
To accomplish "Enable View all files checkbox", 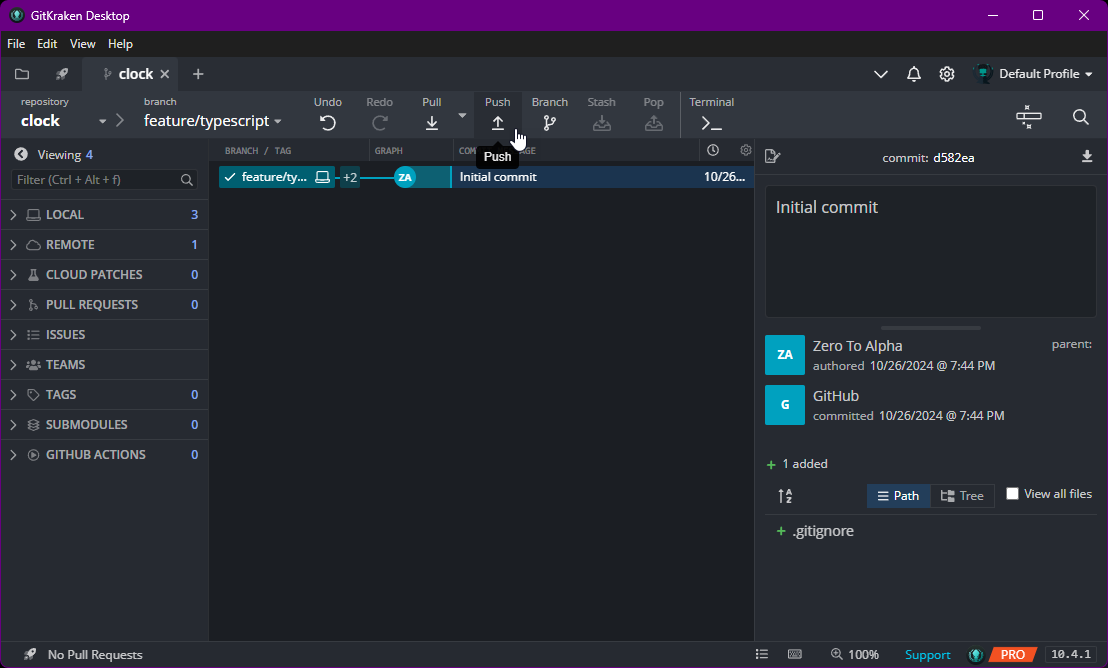I will (x=1012, y=493).
